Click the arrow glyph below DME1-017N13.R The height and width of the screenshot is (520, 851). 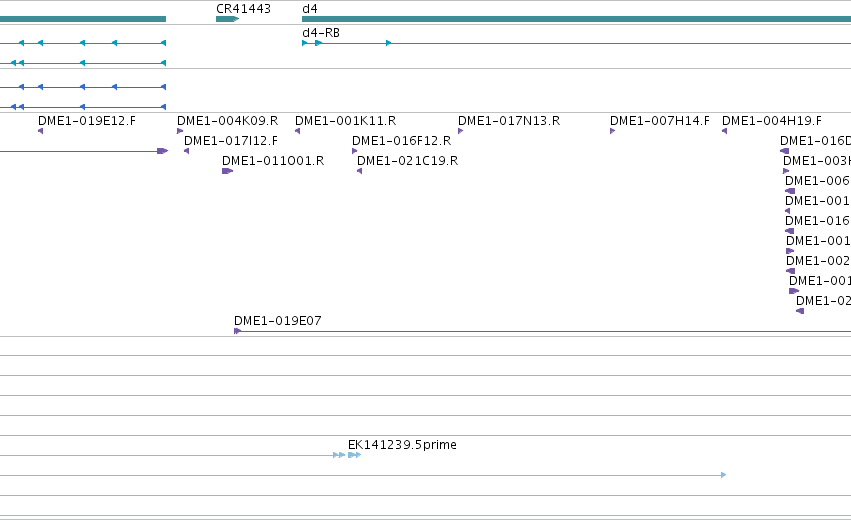(x=460, y=131)
